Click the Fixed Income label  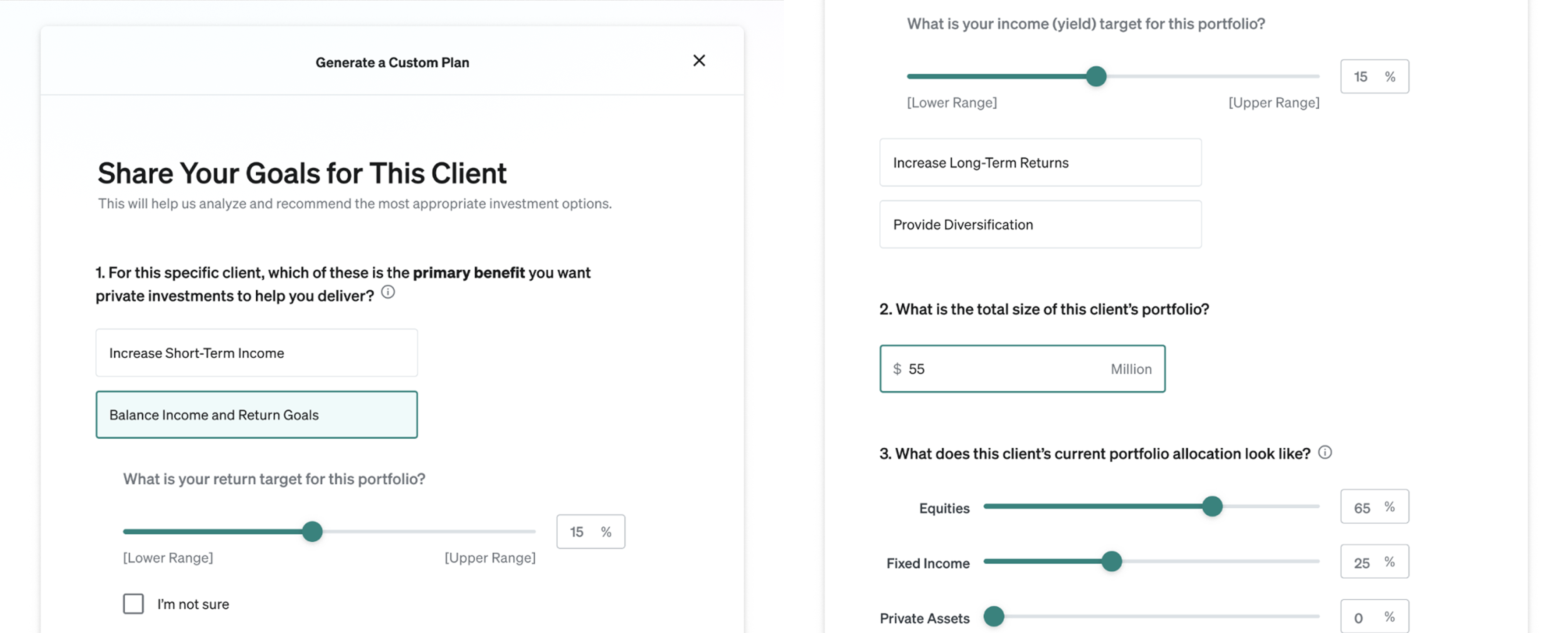928,563
